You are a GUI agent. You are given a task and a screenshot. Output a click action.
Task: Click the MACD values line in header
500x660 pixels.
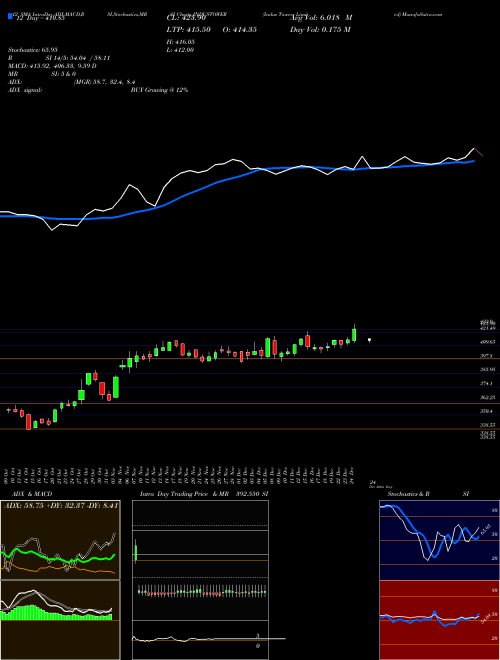pos(52,66)
